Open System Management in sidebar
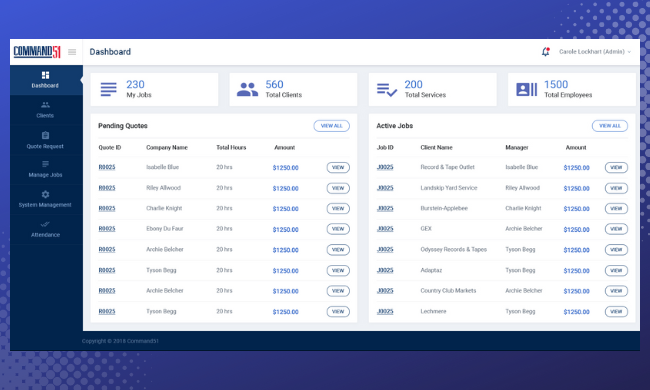This screenshot has width=650, height=390. pos(46,199)
